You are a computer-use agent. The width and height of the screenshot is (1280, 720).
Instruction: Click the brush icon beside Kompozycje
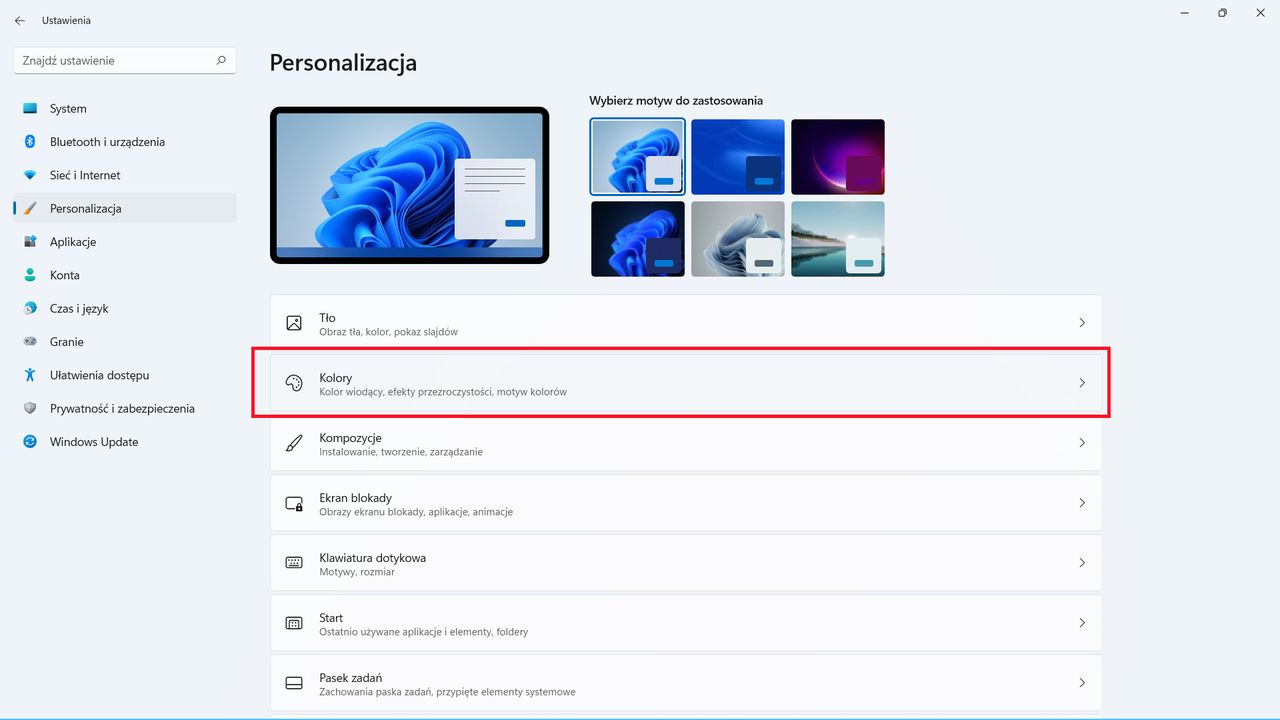(x=293, y=442)
